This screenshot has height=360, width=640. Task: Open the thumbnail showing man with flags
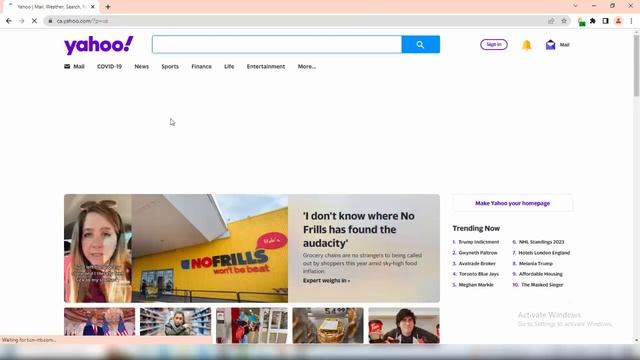[100, 322]
